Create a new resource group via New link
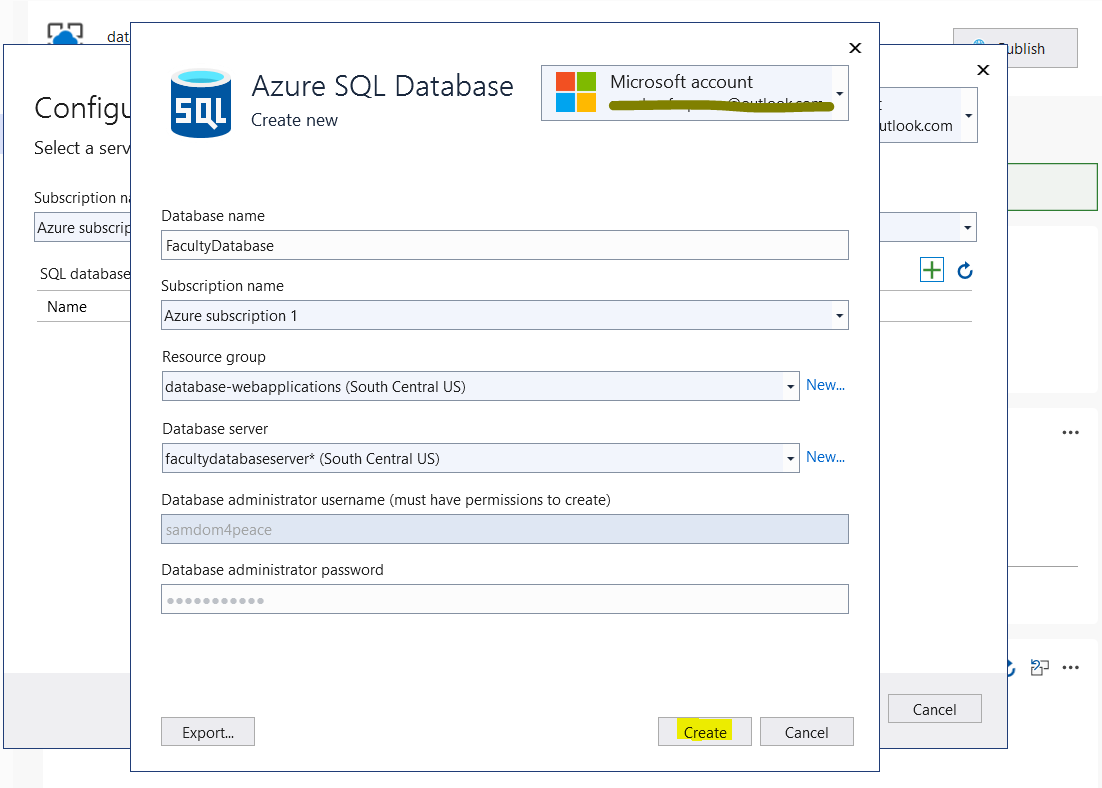 point(825,385)
